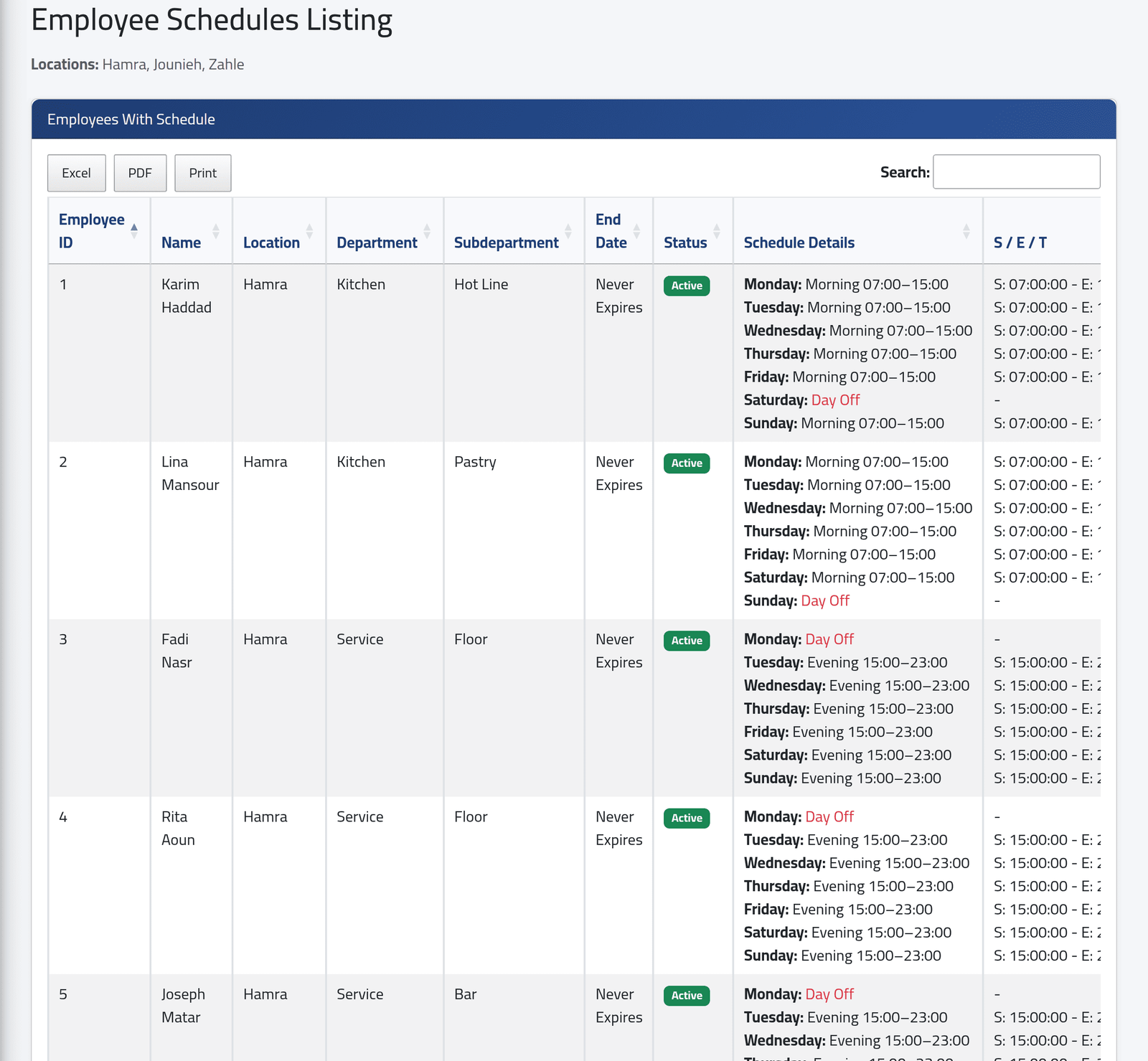The image size is (1148, 1061).
Task: Click Monday Day Off for Rita Aoun
Action: [x=829, y=816]
